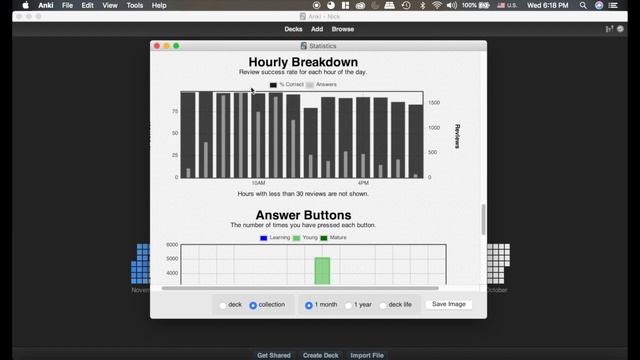640x360 pixels.
Task: Click the Hourly Breakdown heading
Action: (303, 62)
